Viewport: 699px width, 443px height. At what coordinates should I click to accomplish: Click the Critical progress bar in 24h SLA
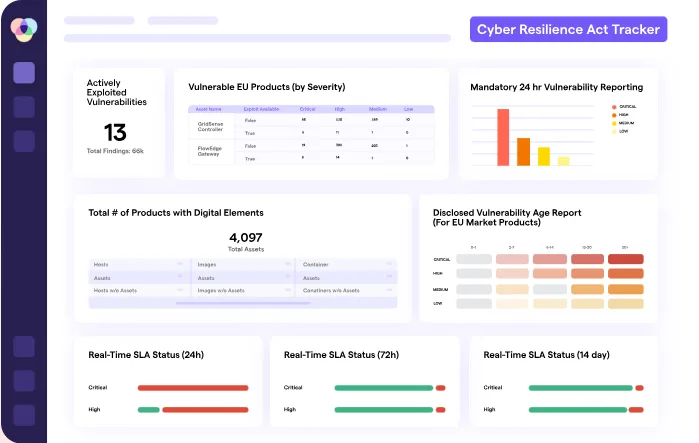point(192,388)
